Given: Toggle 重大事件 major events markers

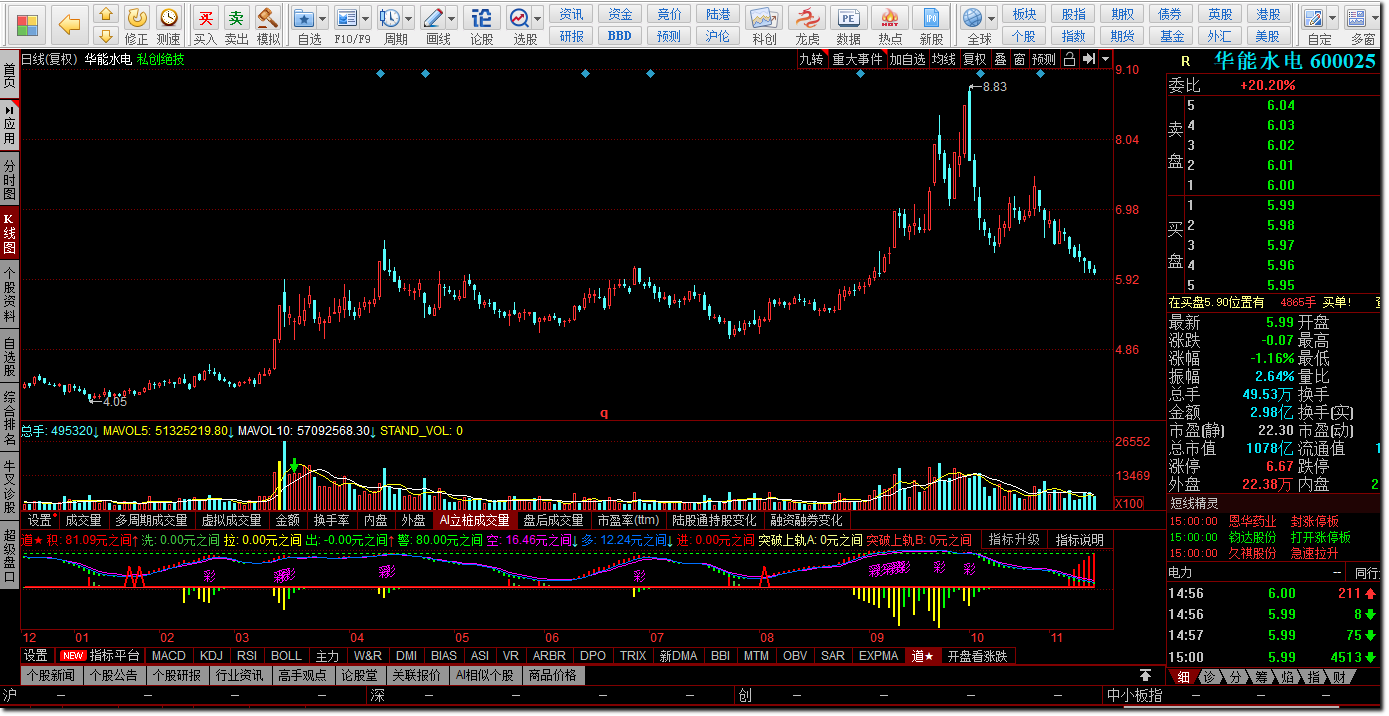Looking at the screenshot, I should 857,59.
